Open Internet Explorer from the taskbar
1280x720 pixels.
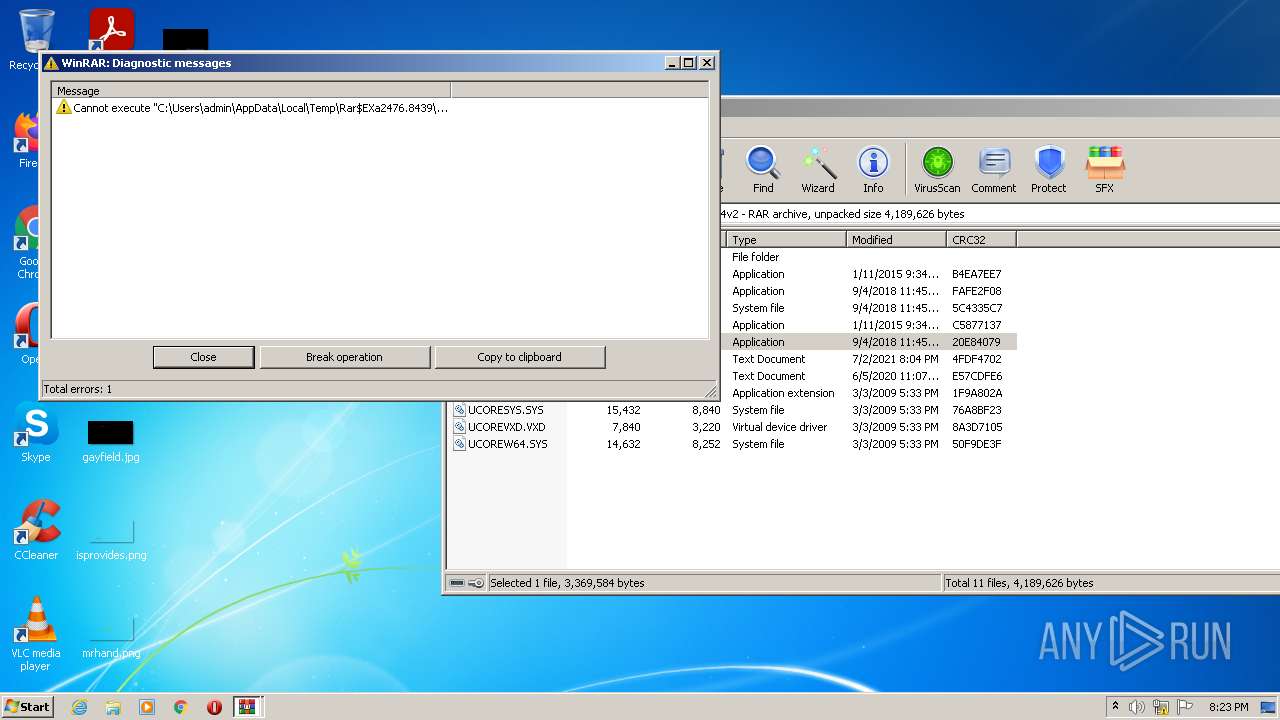pos(79,707)
